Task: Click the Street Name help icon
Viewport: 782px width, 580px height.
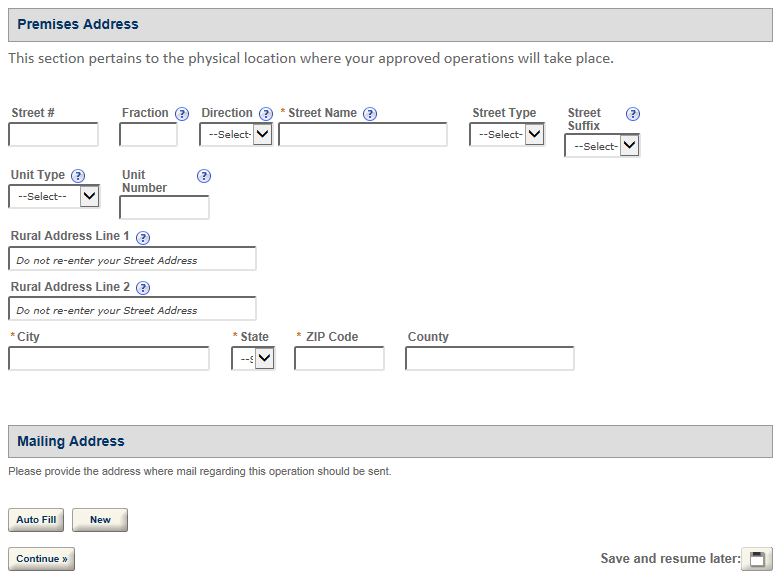Action: (x=370, y=114)
